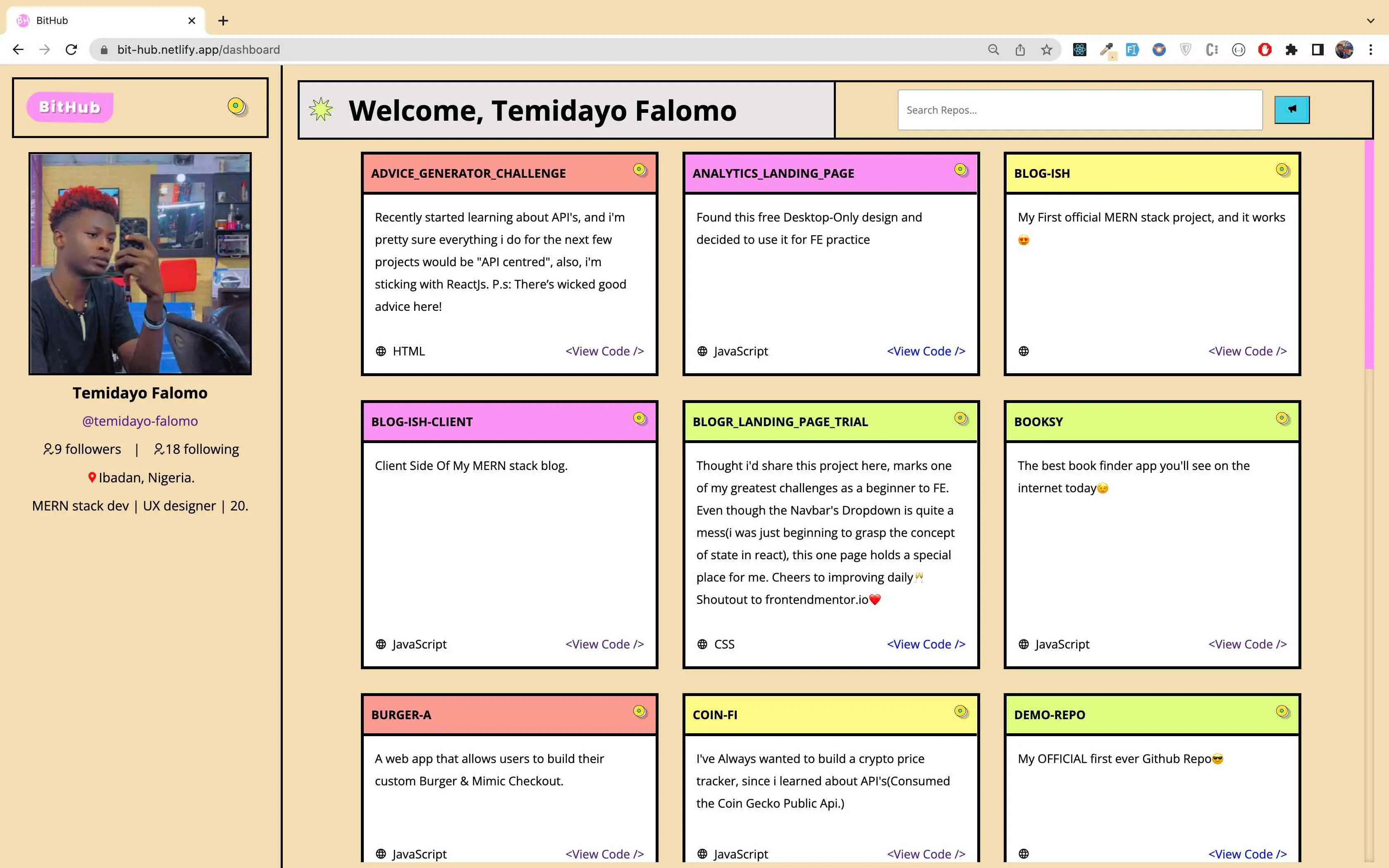The image size is (1389, 868).
Task: Click the coin icon on BLOGR_LANDING_PAGE_TRIAL card
Action: pos(961,418)
